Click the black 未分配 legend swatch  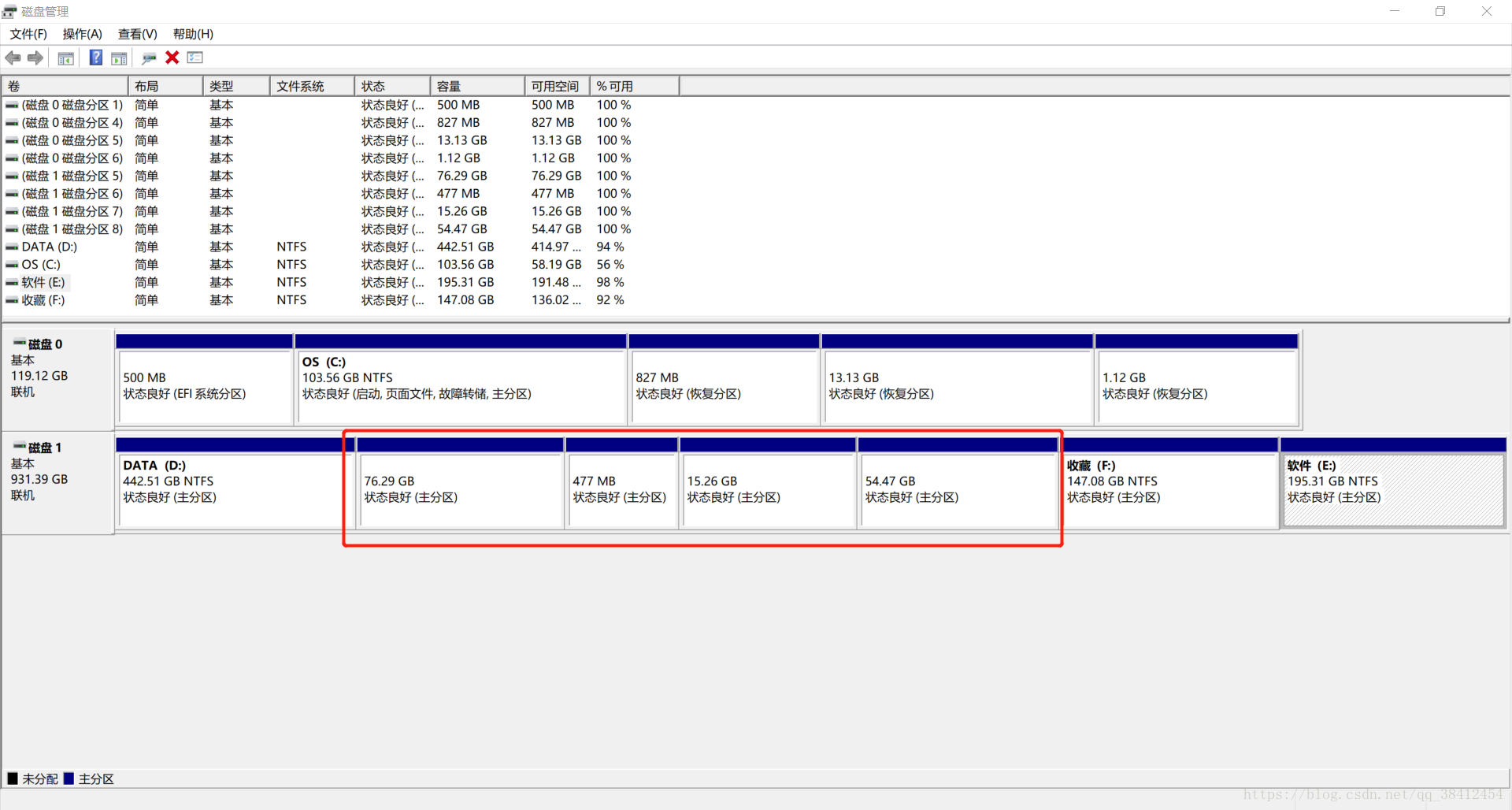(x=13, y=778)
